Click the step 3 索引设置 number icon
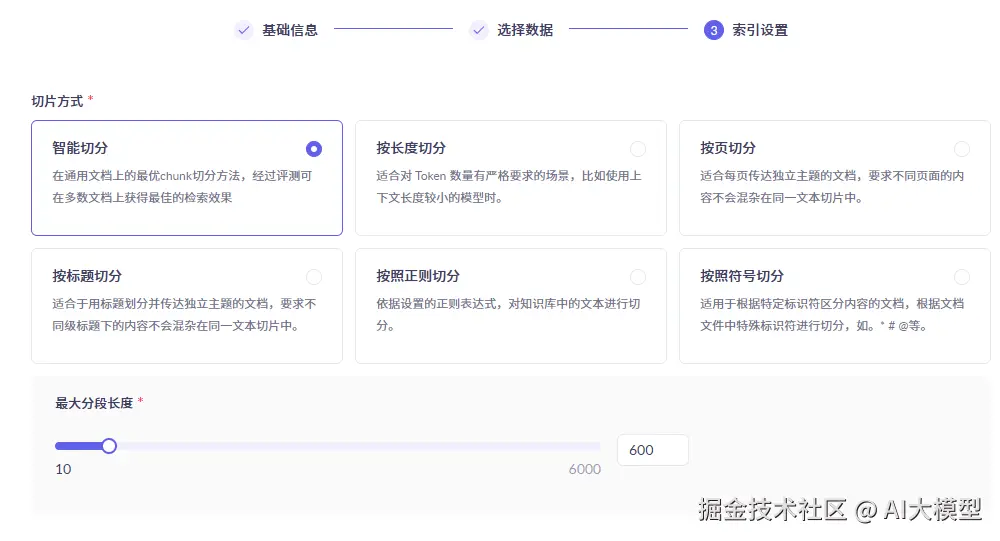Screen dimensions: 1000x541 [x=713, y=30]
